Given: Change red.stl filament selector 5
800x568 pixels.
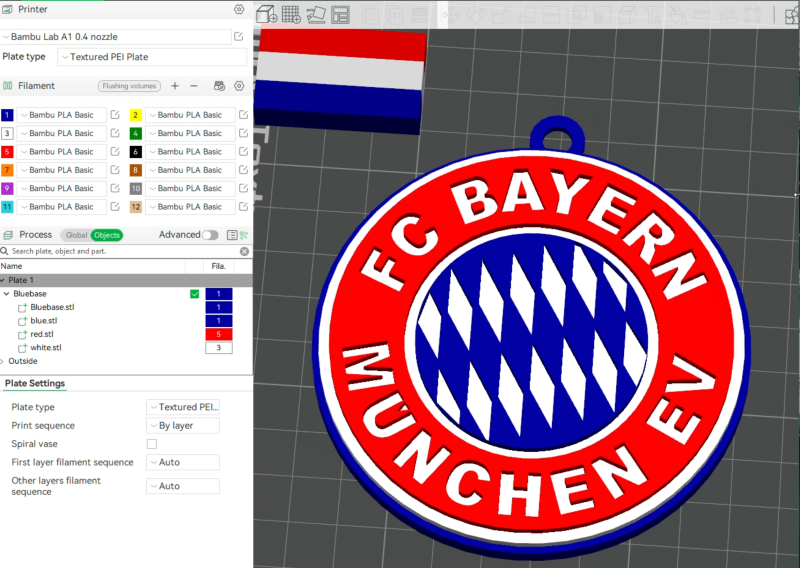Looking at the screenshot, I should tap(219, 334).
